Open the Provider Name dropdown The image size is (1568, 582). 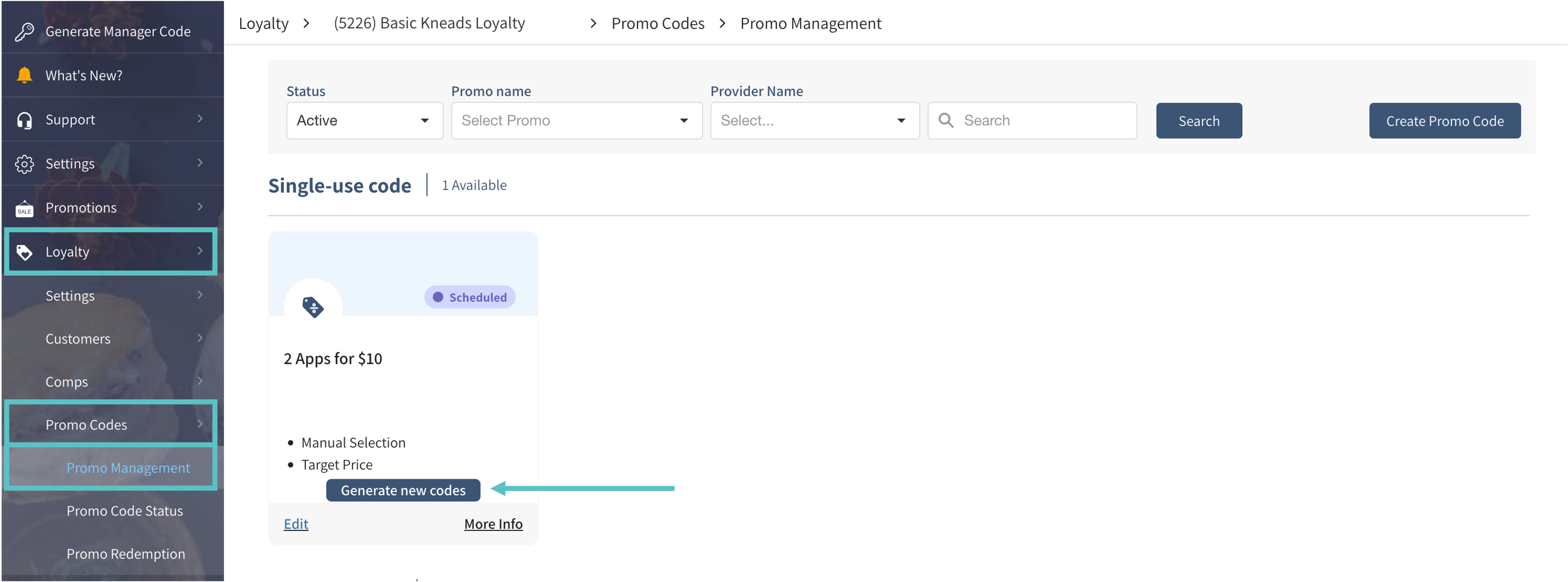pos(814,121)
